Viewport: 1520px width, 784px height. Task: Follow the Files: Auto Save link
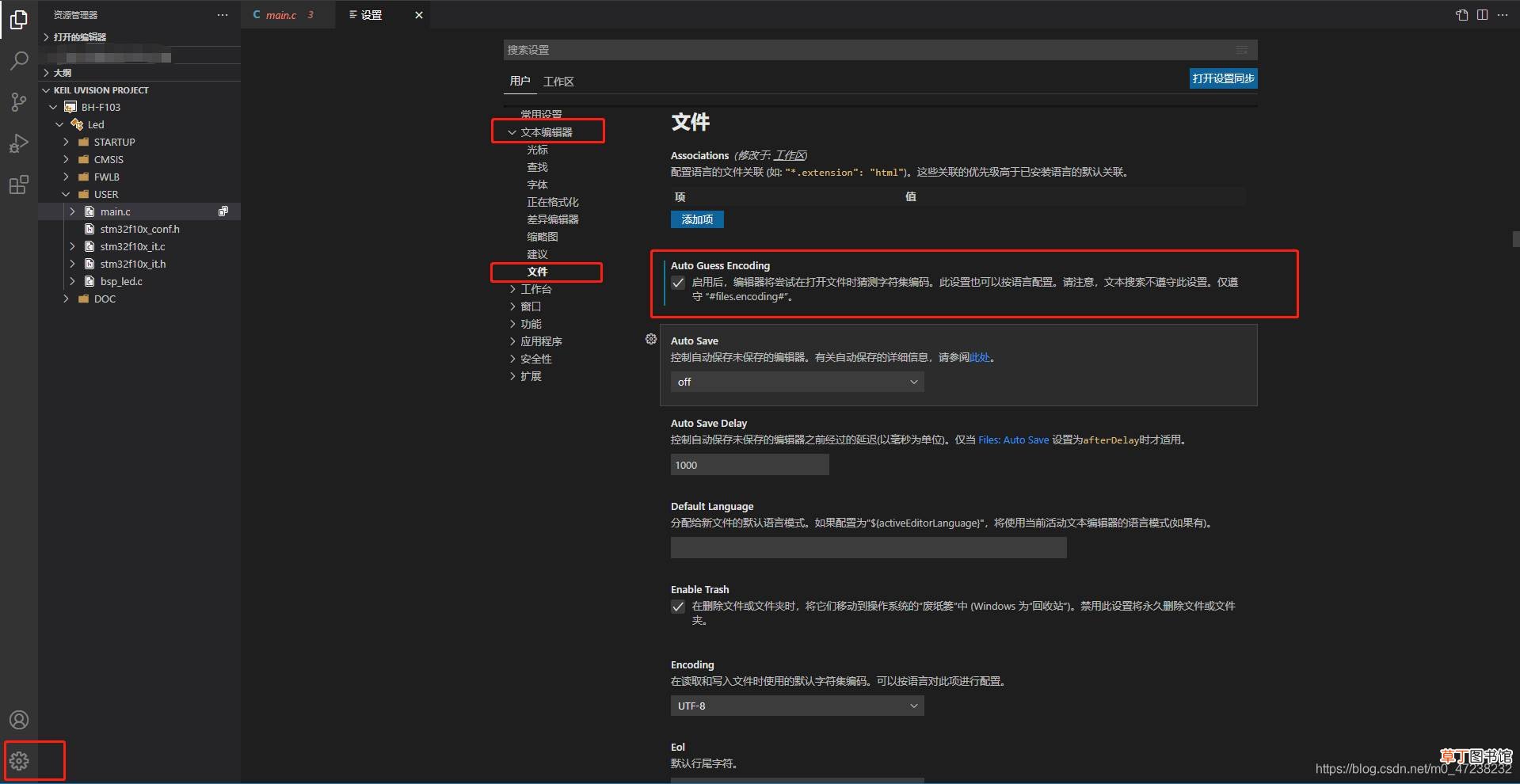click(x=1013, y=440)
